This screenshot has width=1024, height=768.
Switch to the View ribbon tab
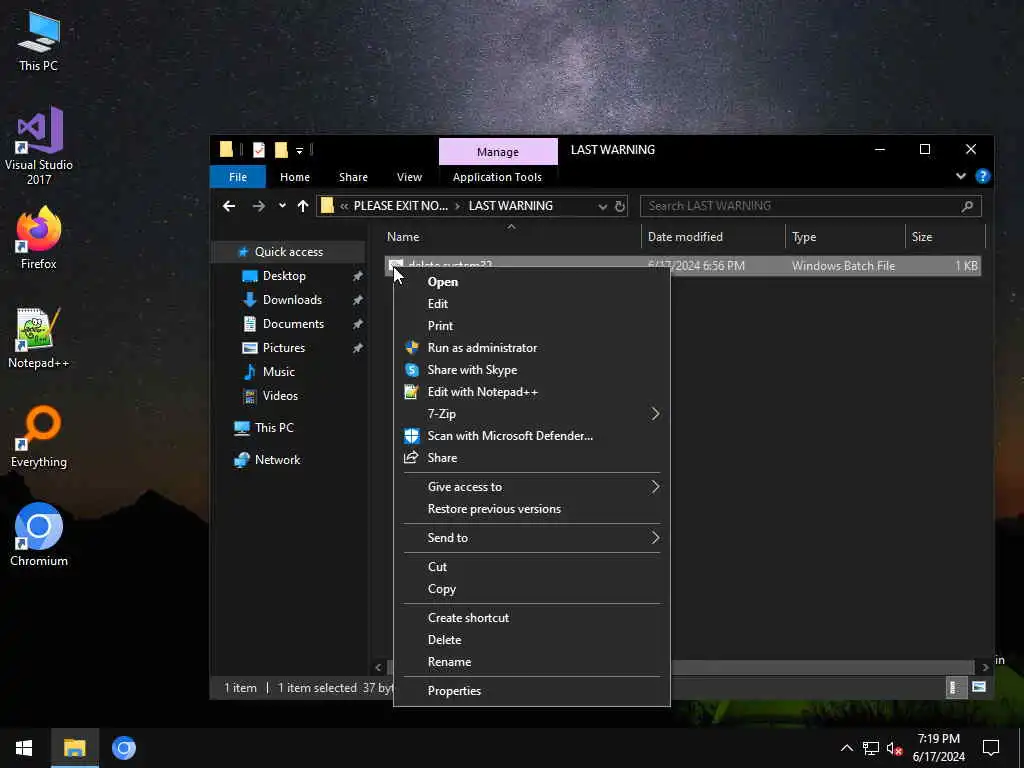[409, 177]
